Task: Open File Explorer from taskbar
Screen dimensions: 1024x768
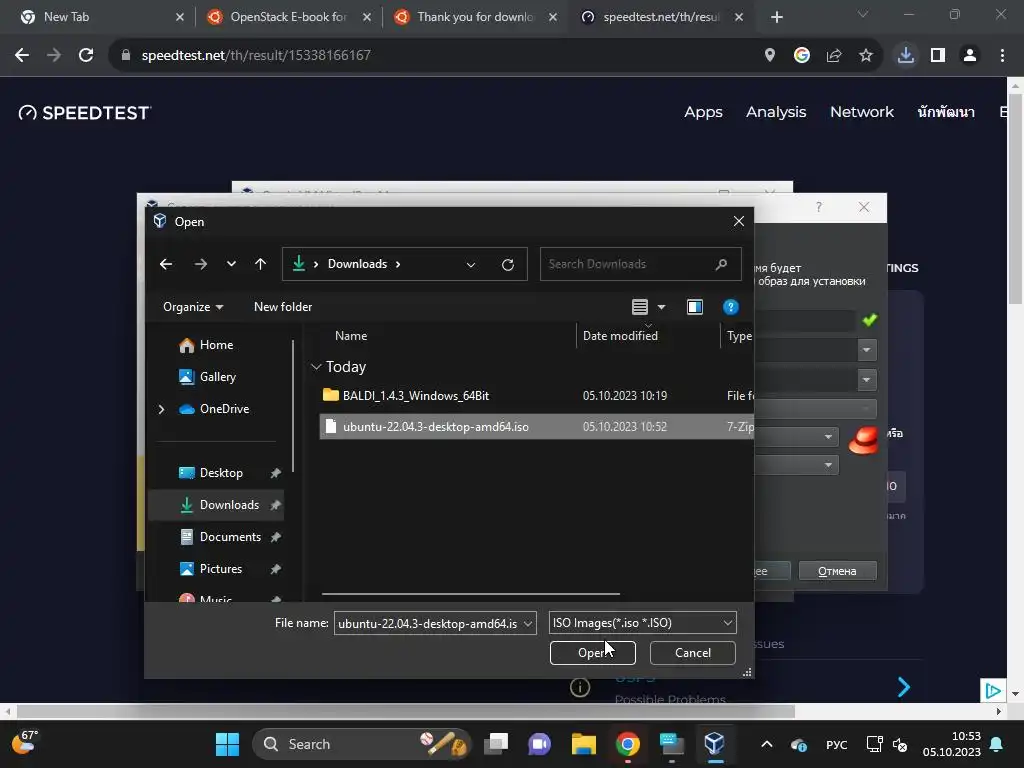Action: 583,744
